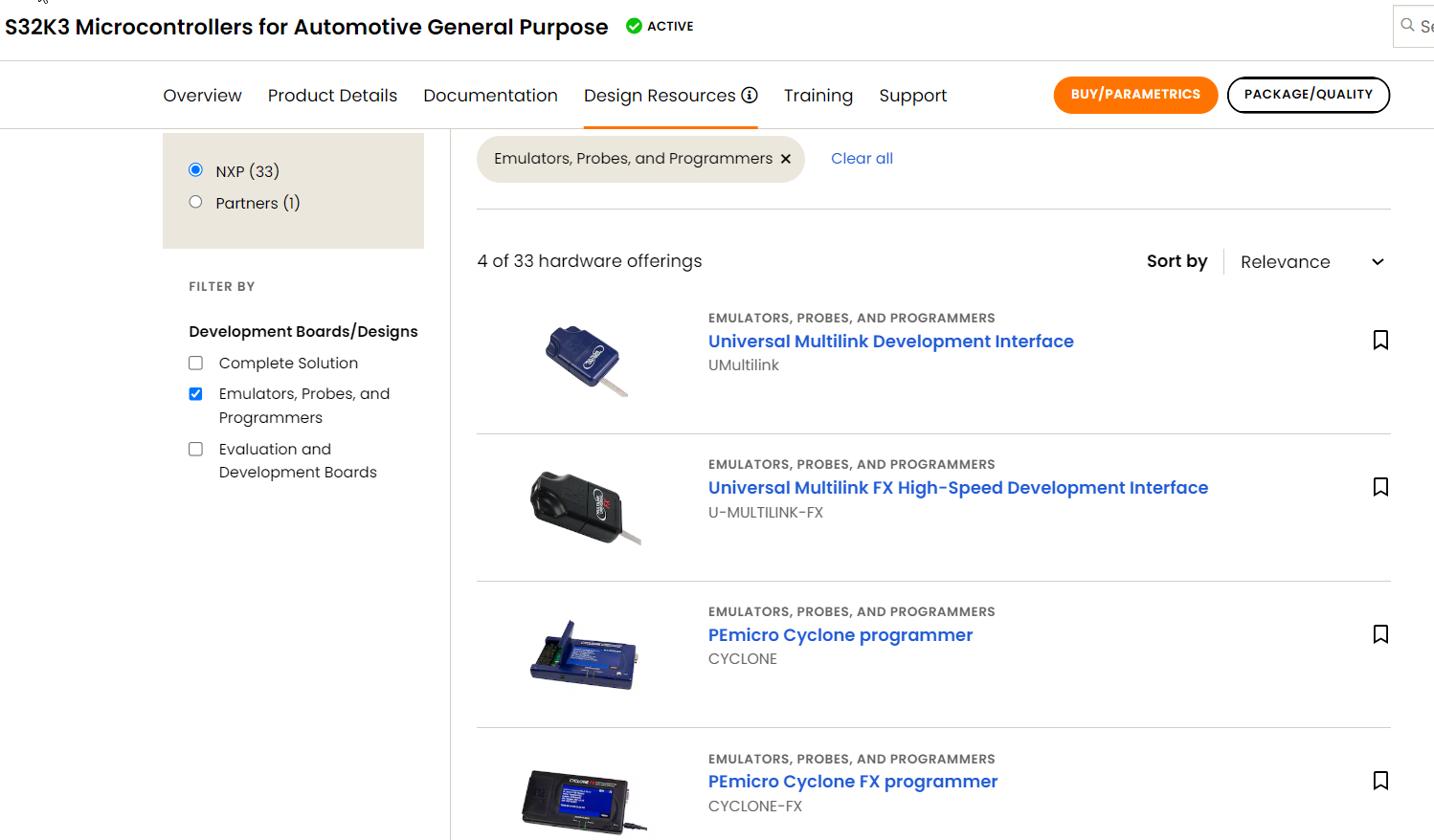Image resolution: width=1434 pixels, height=840 pixels.
Task: Click the Clear all link
Action: coord(862,159)
